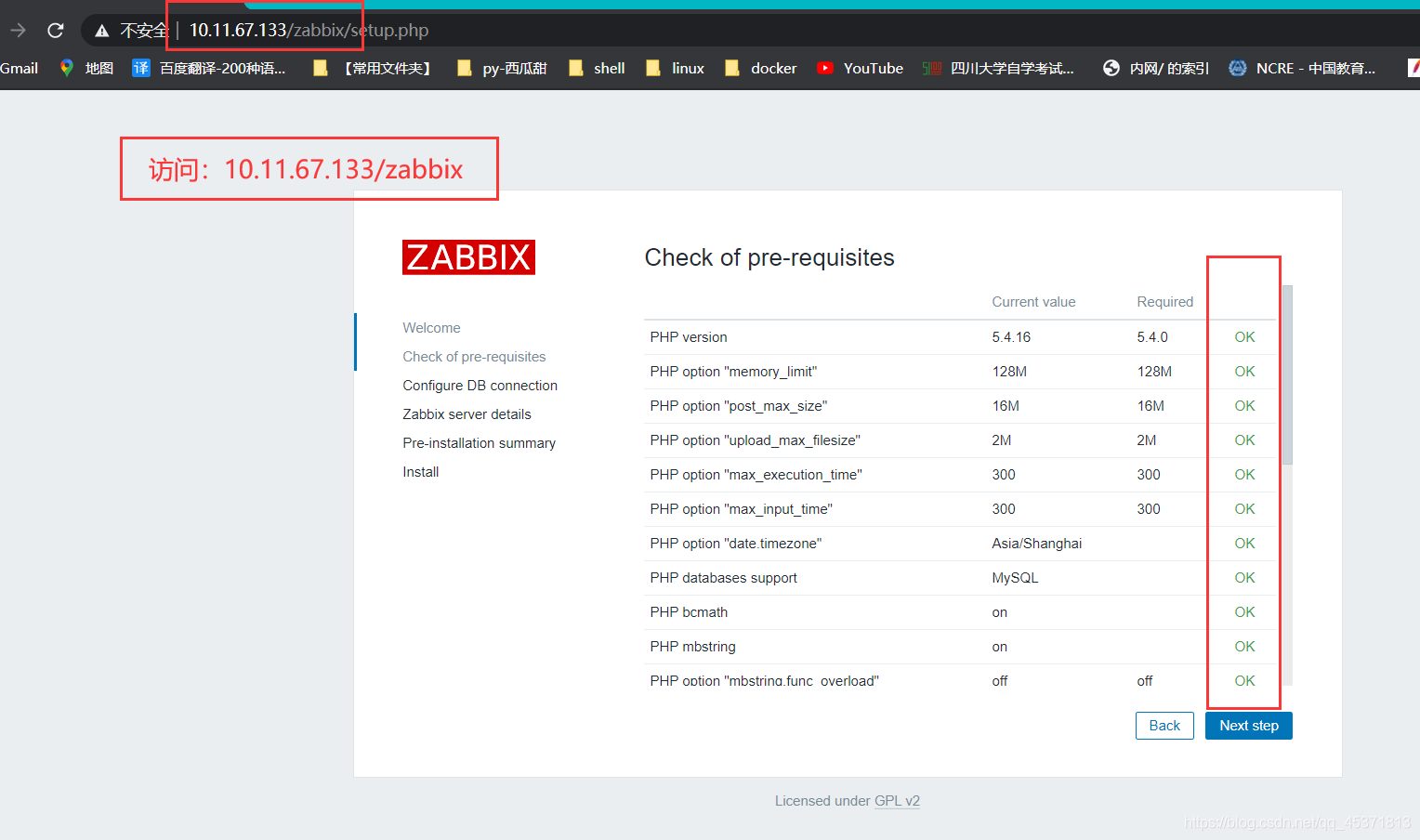The image size is (1420, 840).
Task: Click the PHP version row label
Action: coord(689,337)
